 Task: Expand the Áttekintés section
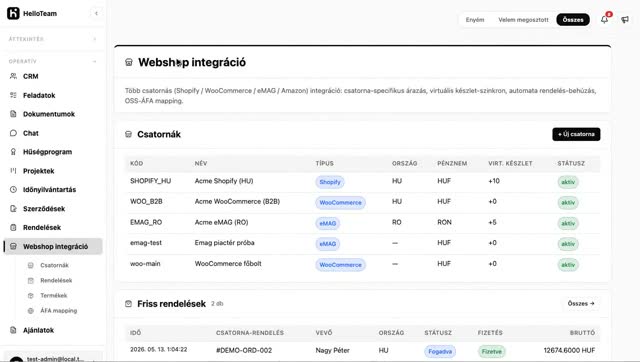point(94,39)
